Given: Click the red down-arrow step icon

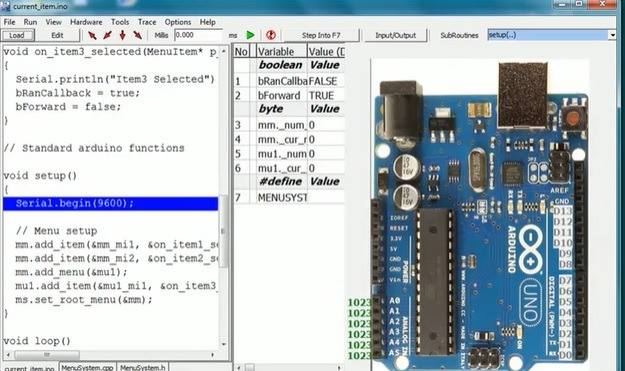Looking at the screenshot, I should click(122, 35).
